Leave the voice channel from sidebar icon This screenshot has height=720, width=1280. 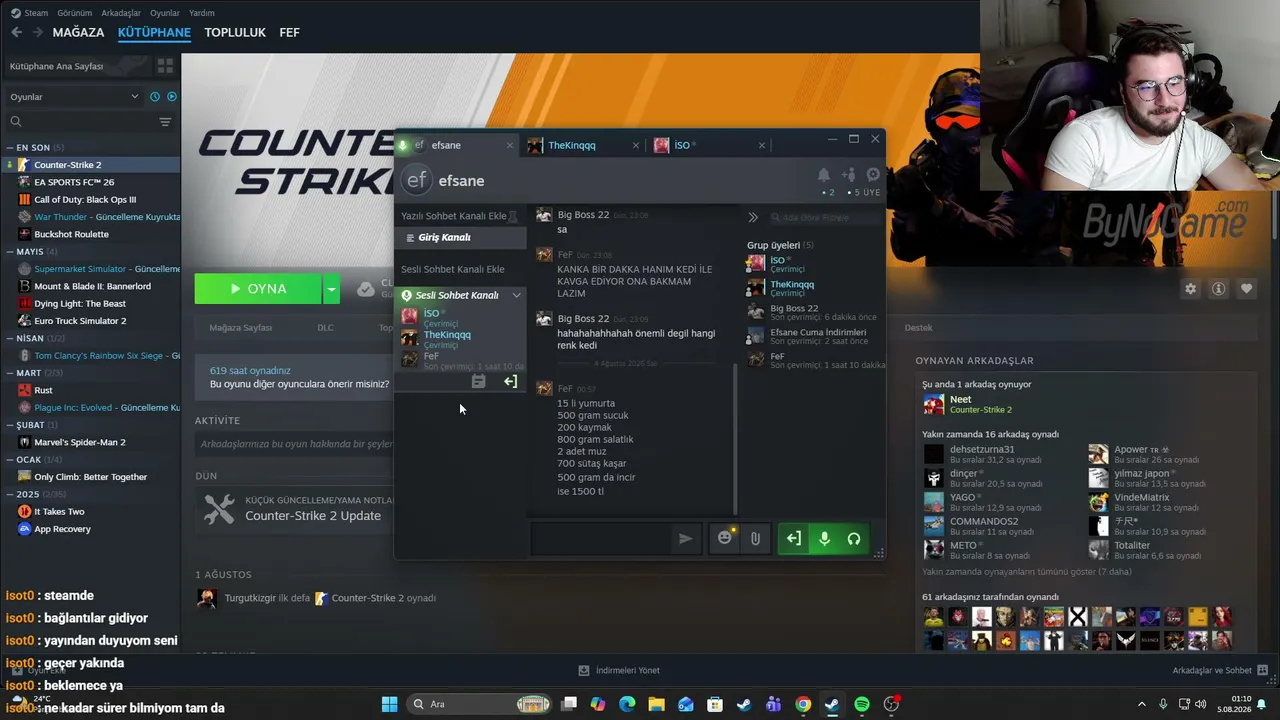click(x=510, y=381)
